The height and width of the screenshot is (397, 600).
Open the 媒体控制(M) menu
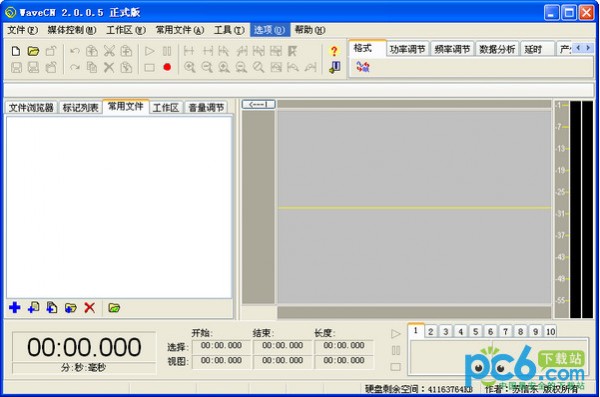[x=72, y=30]
